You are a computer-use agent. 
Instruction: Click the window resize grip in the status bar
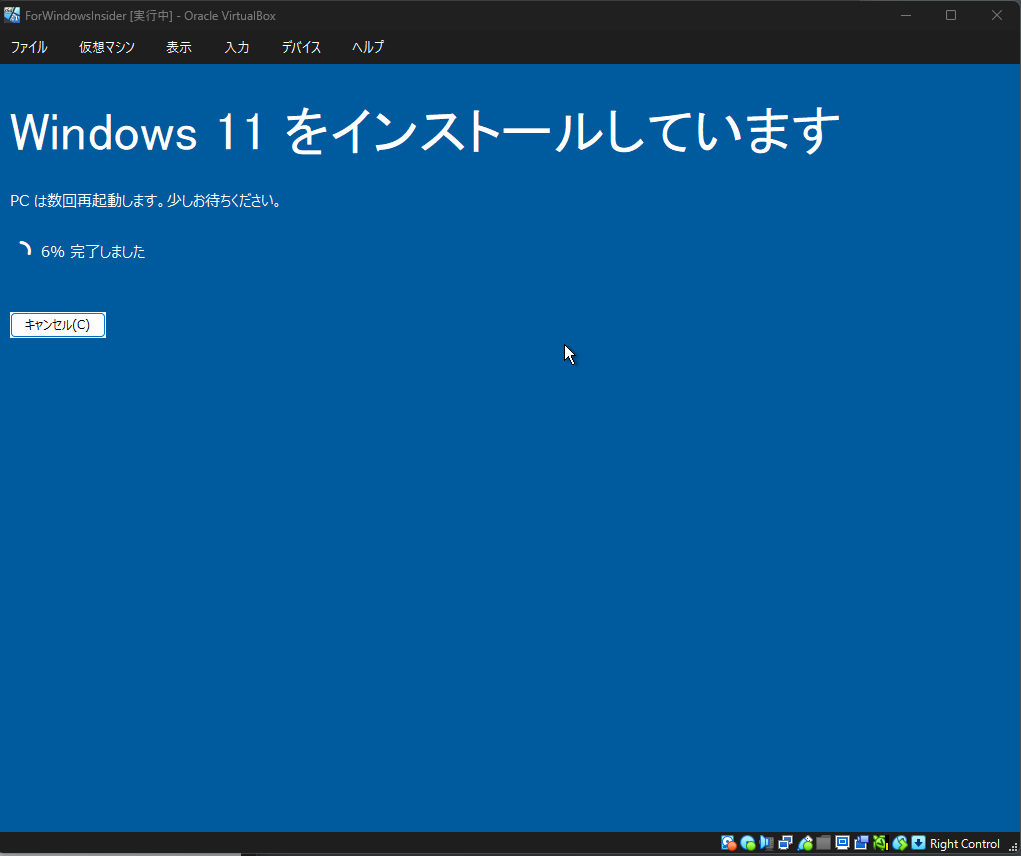pyautogui.click(x=1013, y=846)
